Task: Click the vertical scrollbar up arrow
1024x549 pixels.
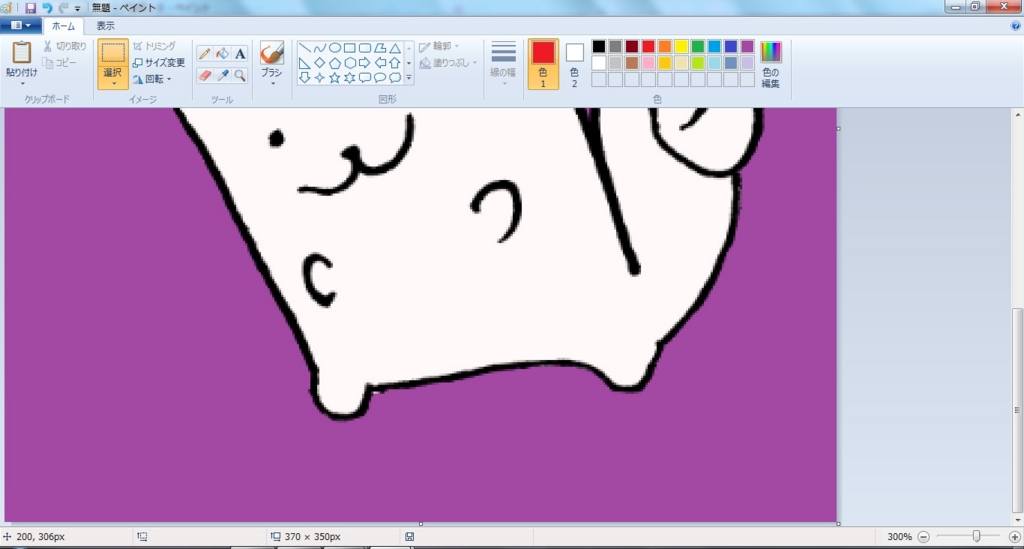Action: [1017, 115]
